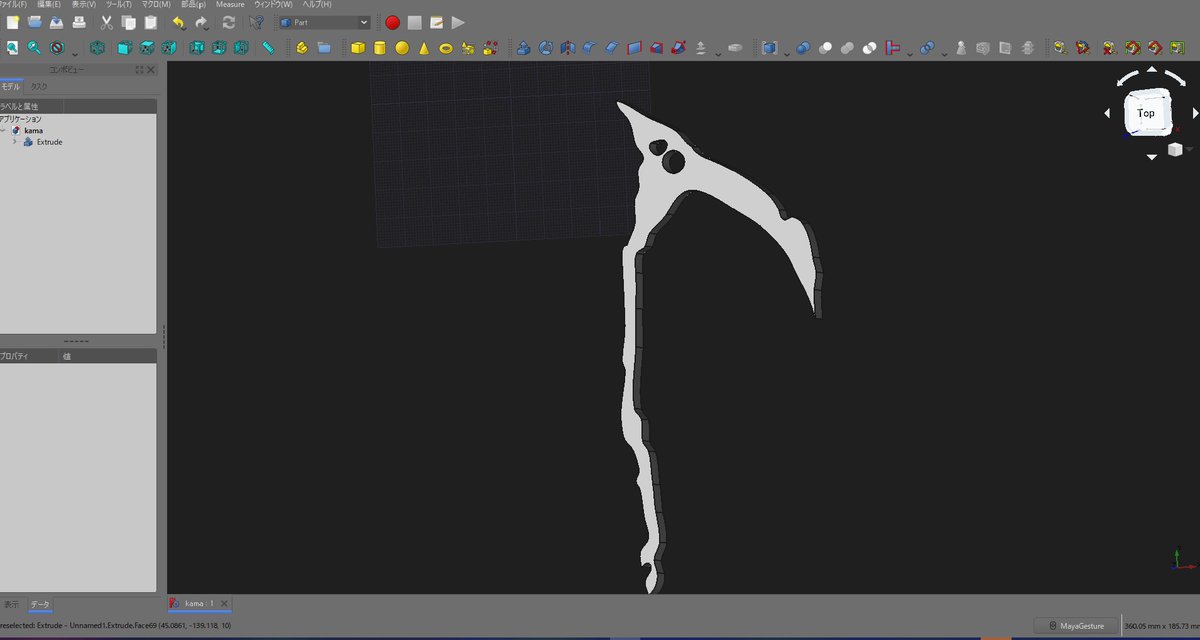Viewport: 1200px width, 640px height.
Task: Create a Cylinder primitive
Action: click(380, 47)
